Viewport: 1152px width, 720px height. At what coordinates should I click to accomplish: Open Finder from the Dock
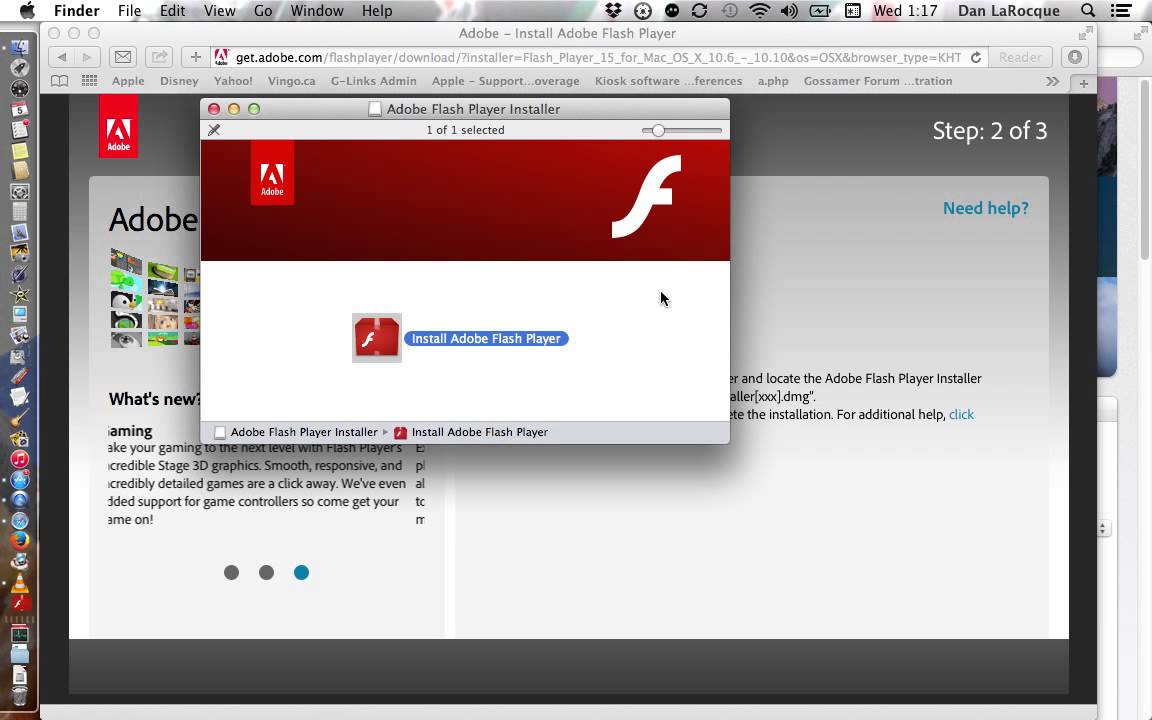point(20,48)
